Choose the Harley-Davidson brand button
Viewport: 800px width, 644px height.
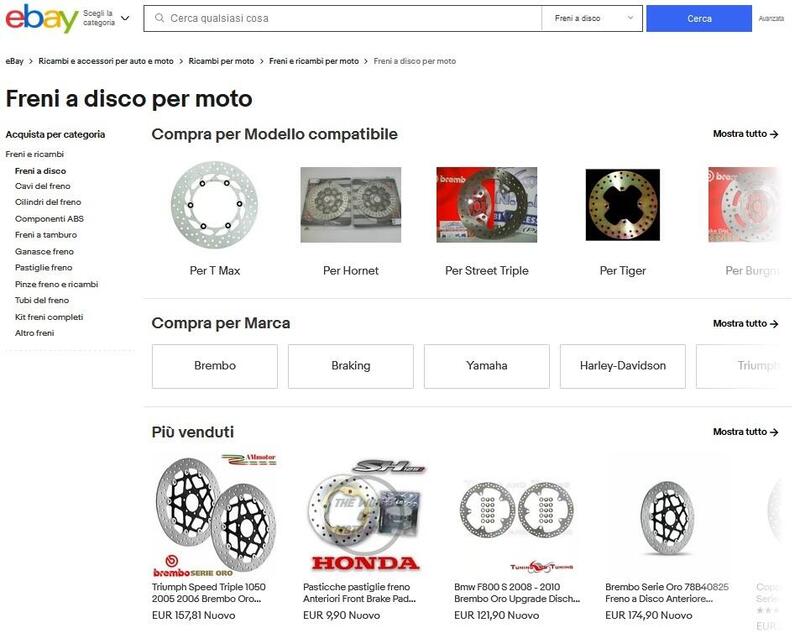[x=622, y=366]
